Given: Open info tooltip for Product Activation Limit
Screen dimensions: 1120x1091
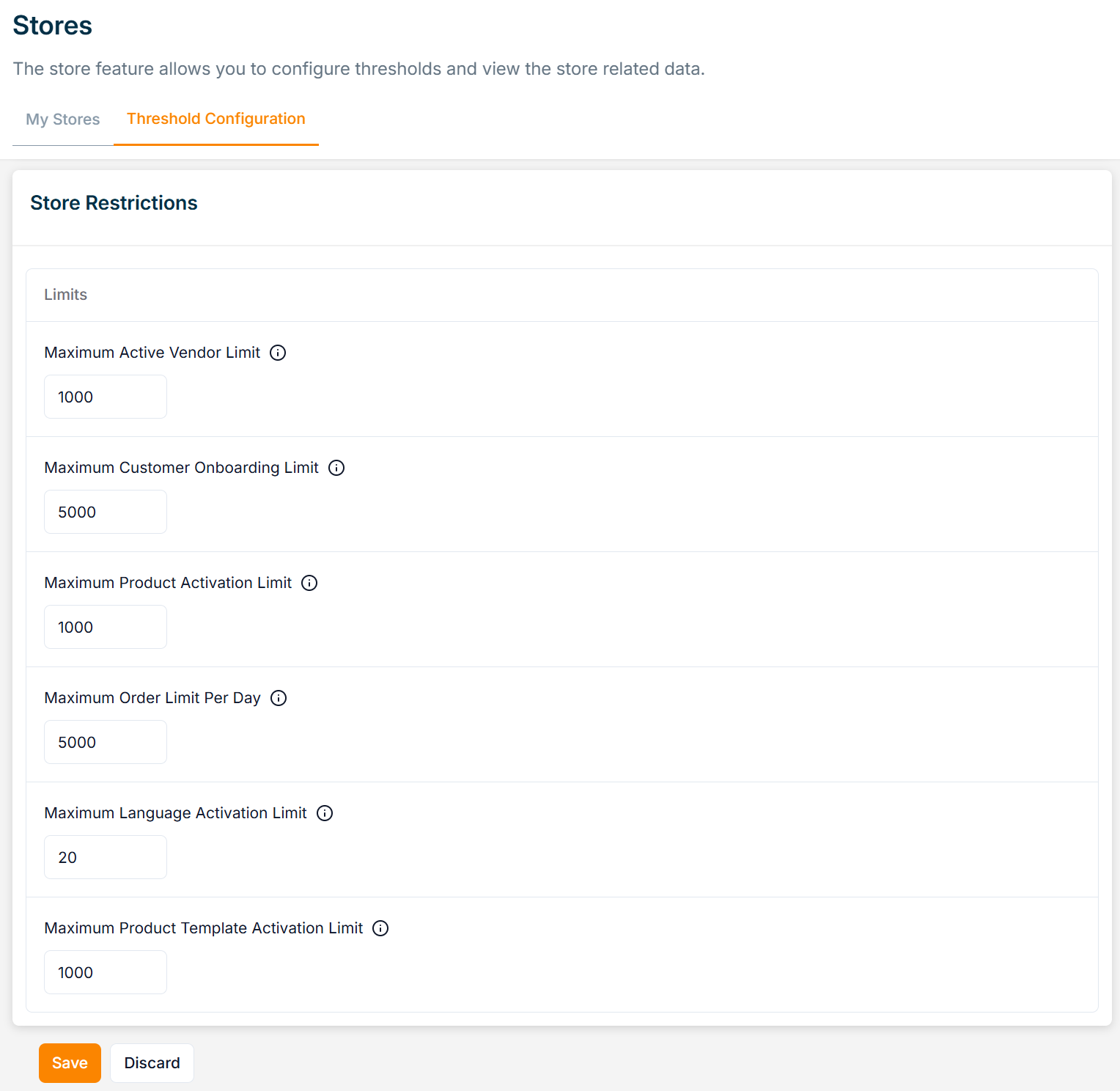Looking at the screenshot, I should (309, 583).
